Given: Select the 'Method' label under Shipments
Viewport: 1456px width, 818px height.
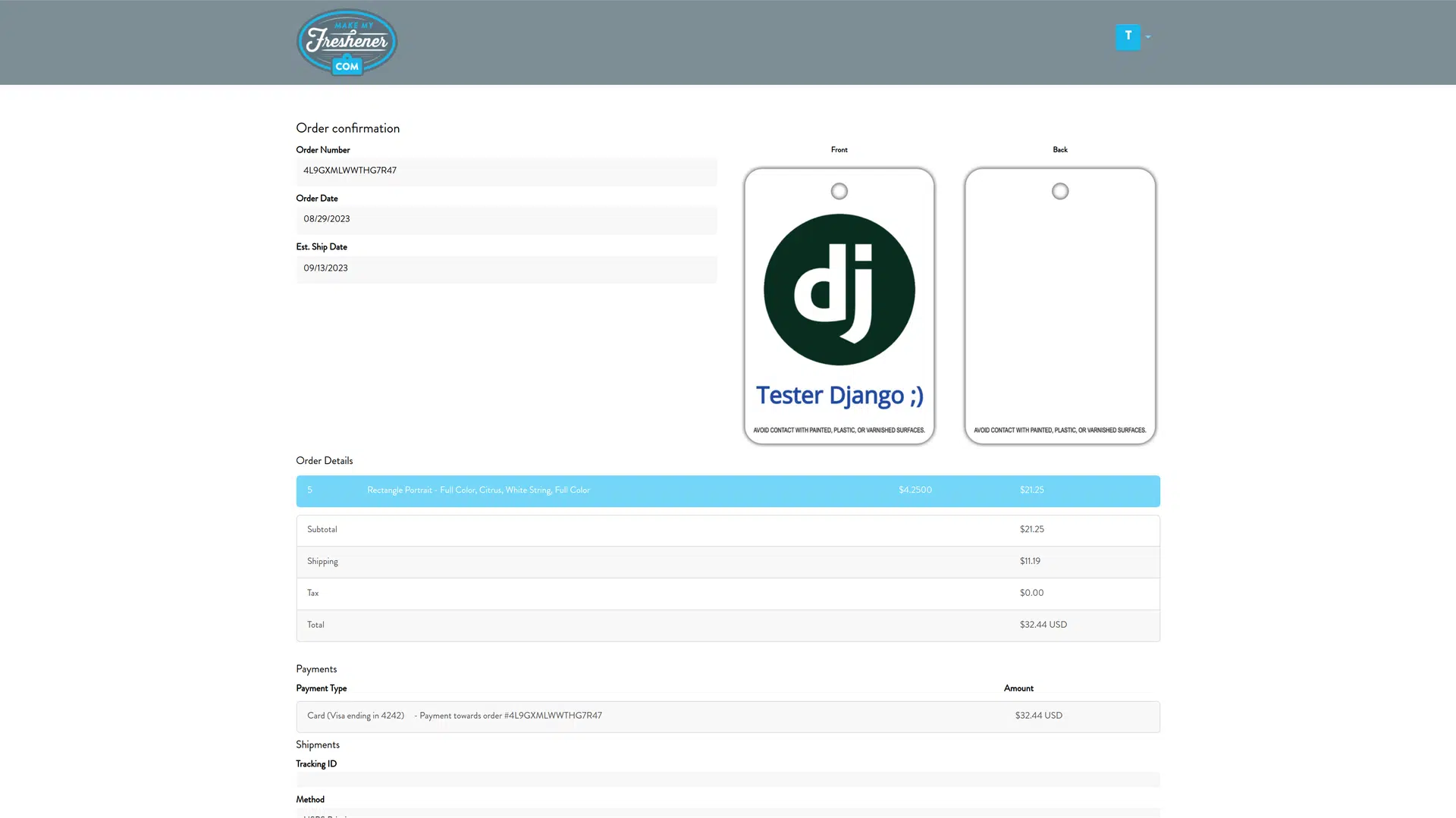Looking at the screenshot, I should 310,800.
